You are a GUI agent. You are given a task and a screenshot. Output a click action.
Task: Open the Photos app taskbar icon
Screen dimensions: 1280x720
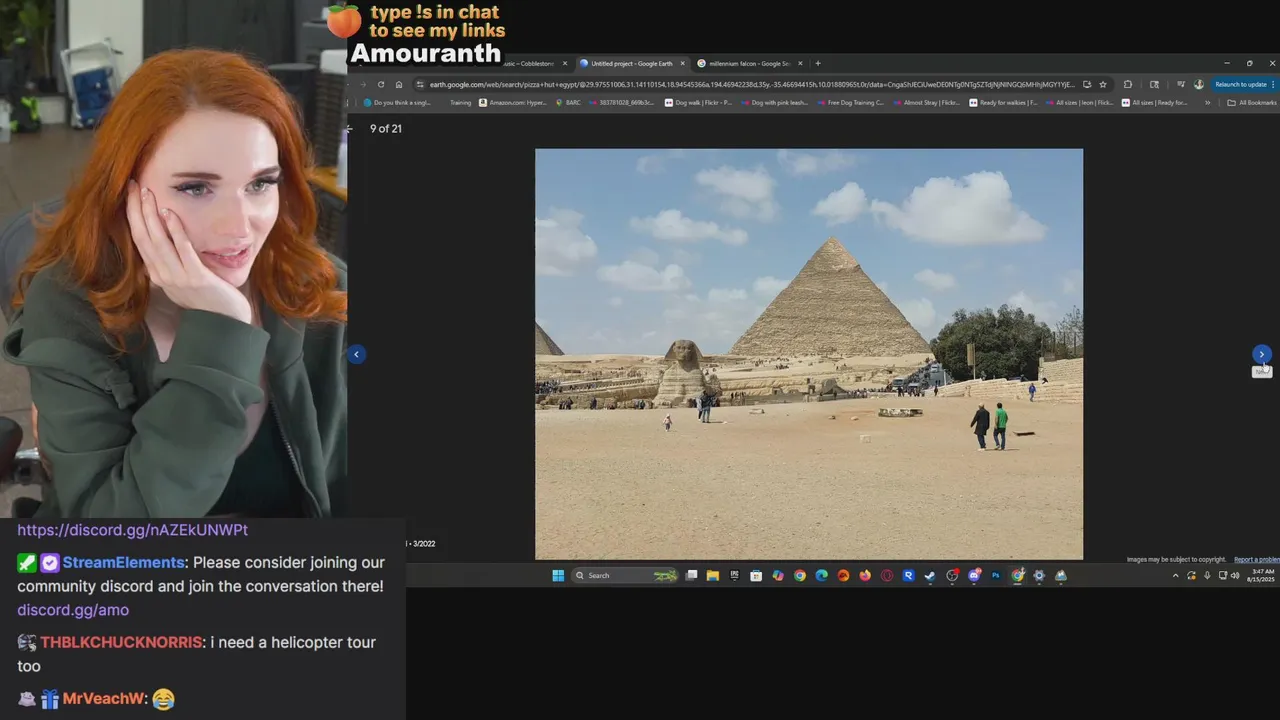pyautogui.click(x=1060, y=575)
